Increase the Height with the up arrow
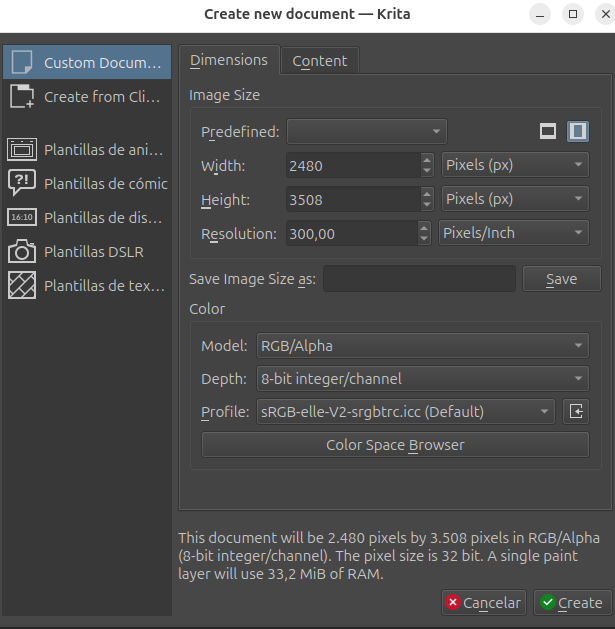The image size is (615, 629). 427,194
